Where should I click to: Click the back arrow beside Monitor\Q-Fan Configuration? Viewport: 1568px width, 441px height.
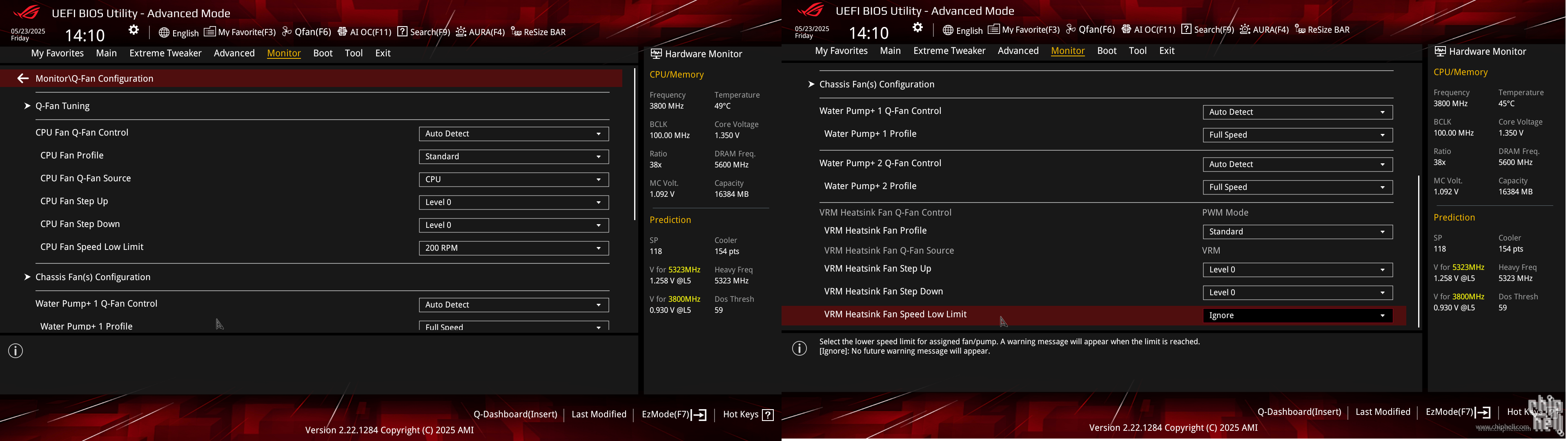click(x=22, y=78)
